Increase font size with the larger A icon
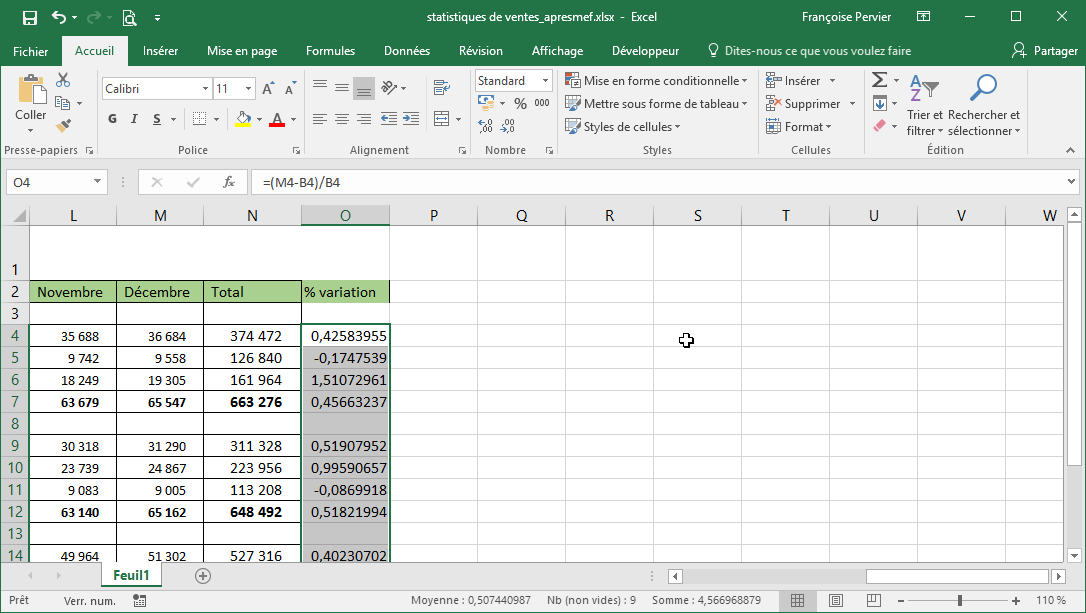The height and width of the screenshot is (613, 1086). (268, 89)
